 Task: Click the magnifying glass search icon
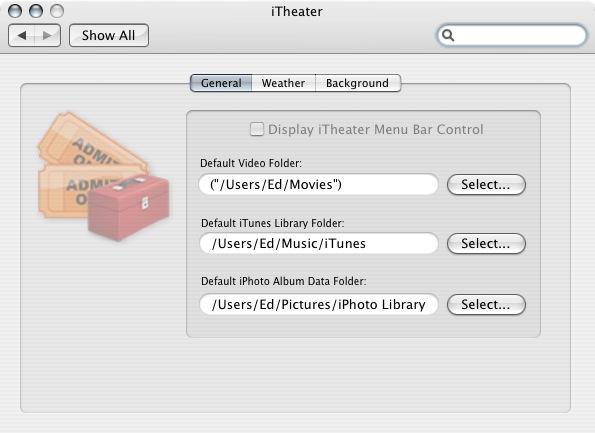click(x=448, y=35)
